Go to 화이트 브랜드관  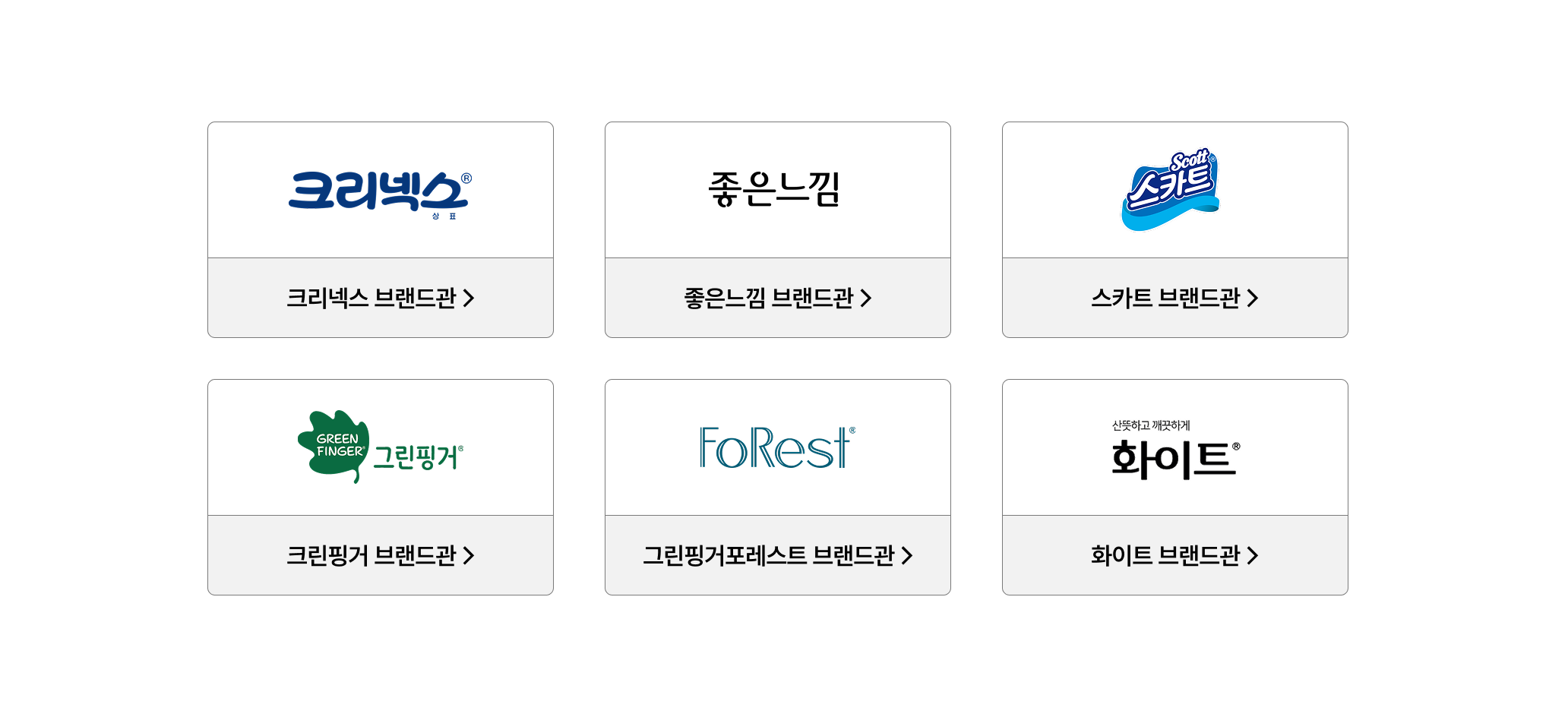[x=1165, y=555]
